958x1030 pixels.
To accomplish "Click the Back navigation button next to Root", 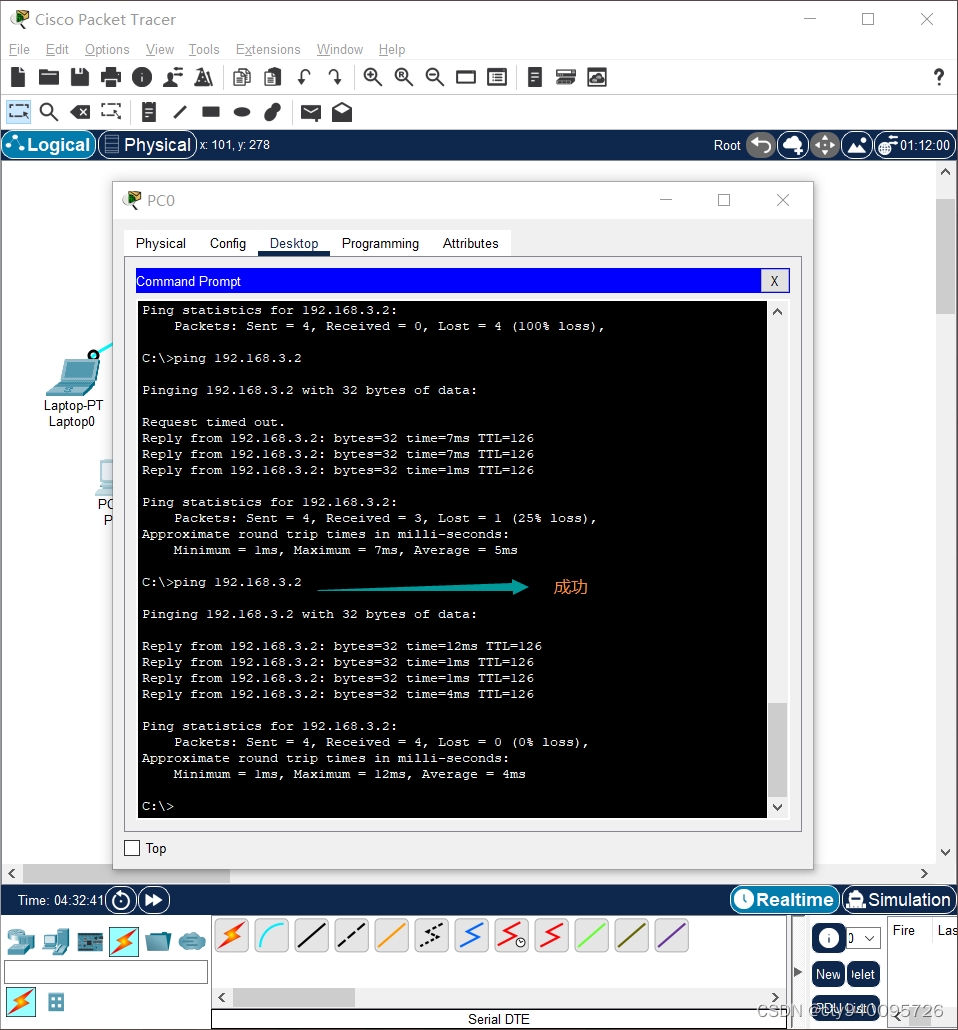I will point(761,145).
